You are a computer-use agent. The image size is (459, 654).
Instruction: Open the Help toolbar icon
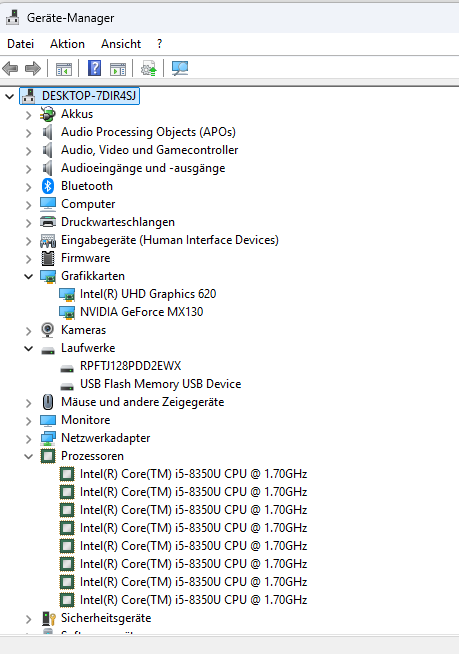pos(95,68)
